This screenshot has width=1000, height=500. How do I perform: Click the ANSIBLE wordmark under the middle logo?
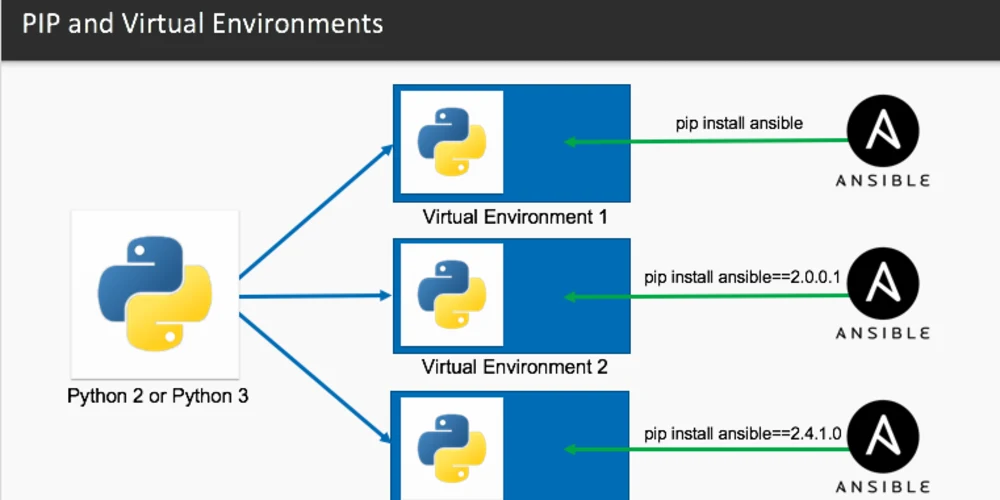tap(883, 333)
